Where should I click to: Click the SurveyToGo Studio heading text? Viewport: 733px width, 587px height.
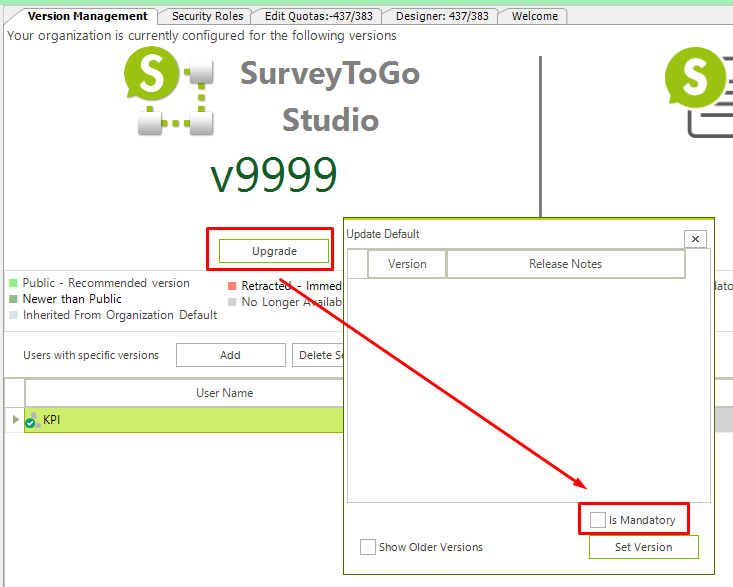click(x=330, y=96)
